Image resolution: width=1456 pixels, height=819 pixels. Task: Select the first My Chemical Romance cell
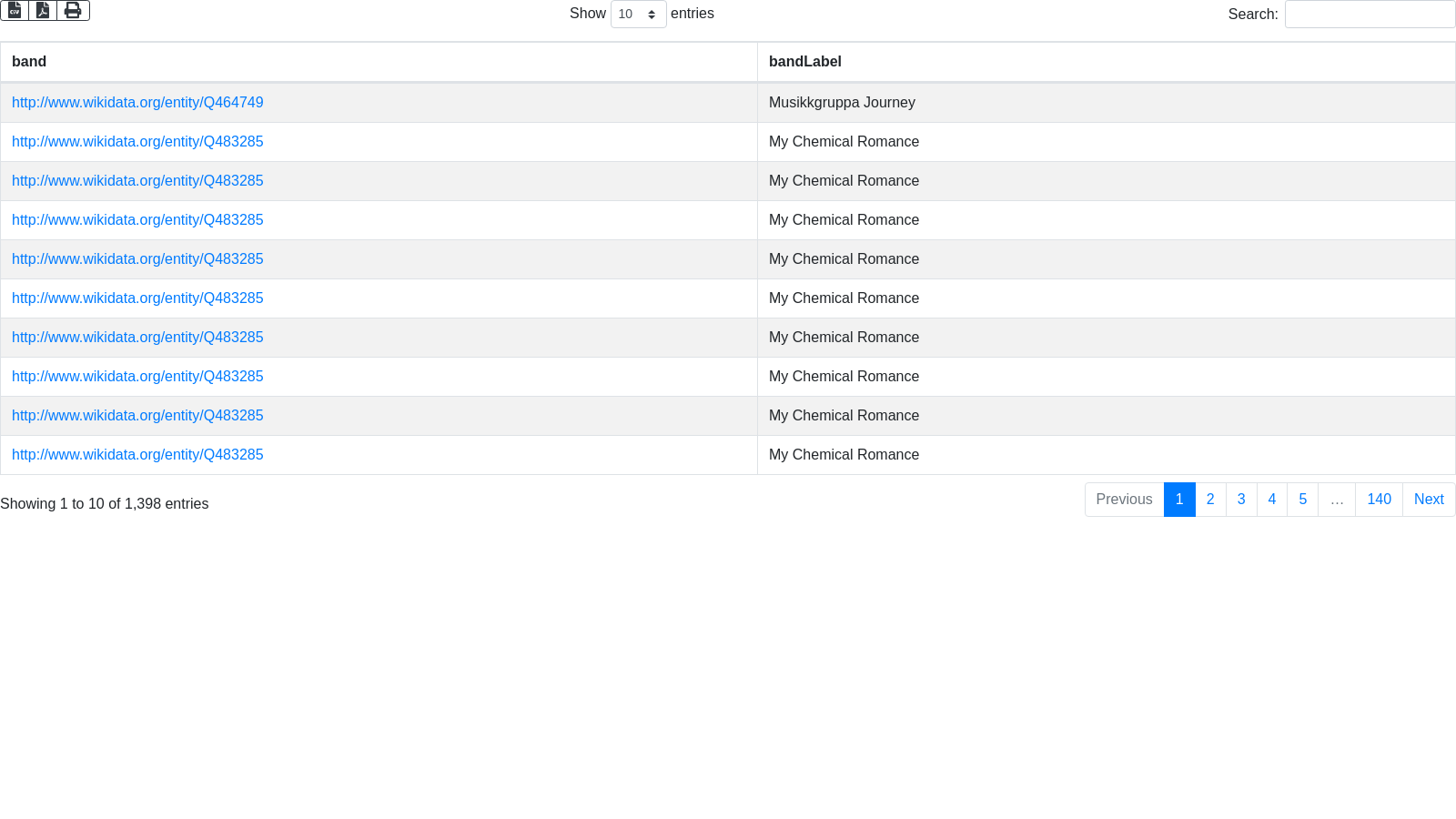[844, 142]
